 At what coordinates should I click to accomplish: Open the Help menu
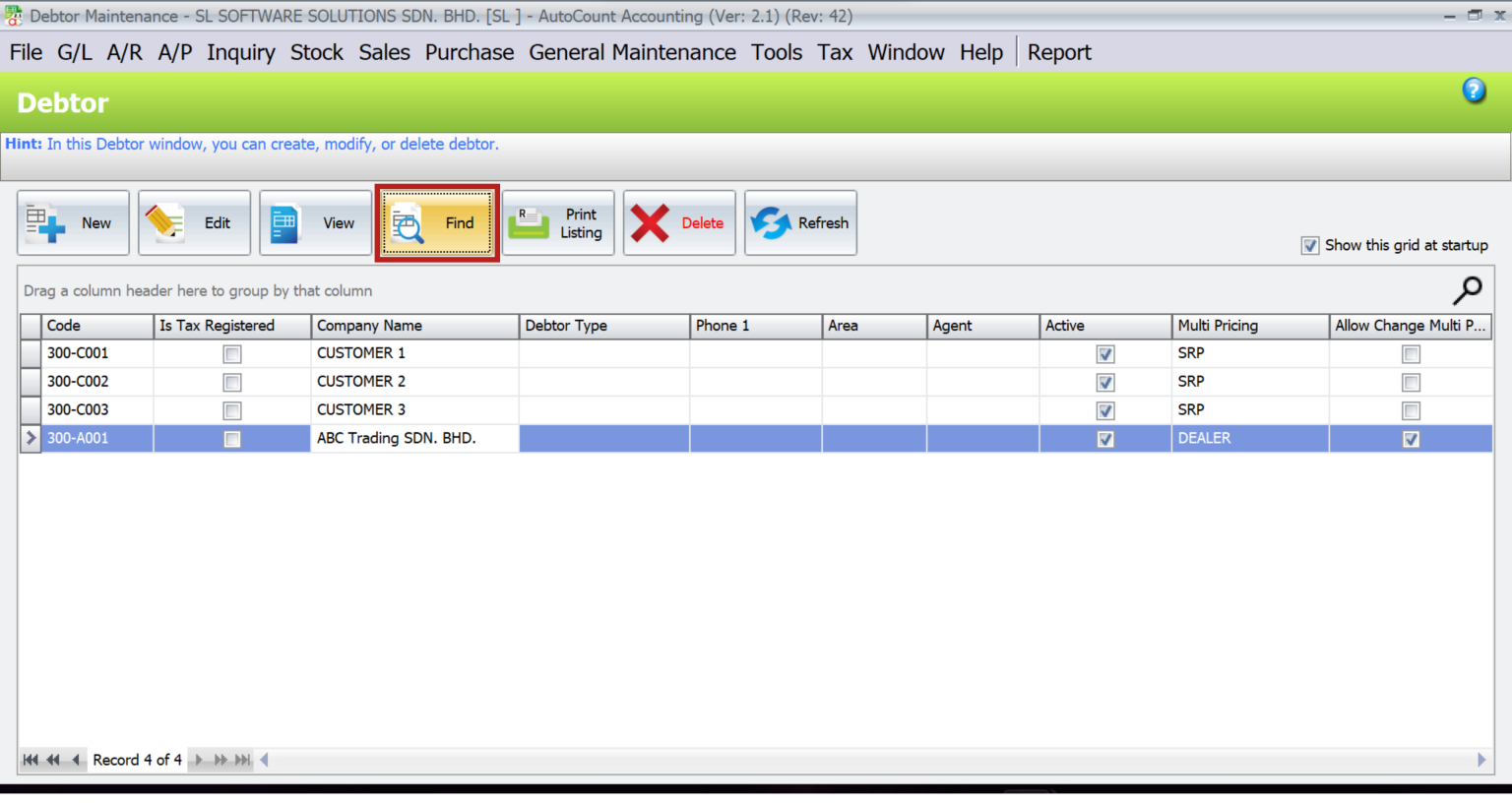[x=981, y=52]
